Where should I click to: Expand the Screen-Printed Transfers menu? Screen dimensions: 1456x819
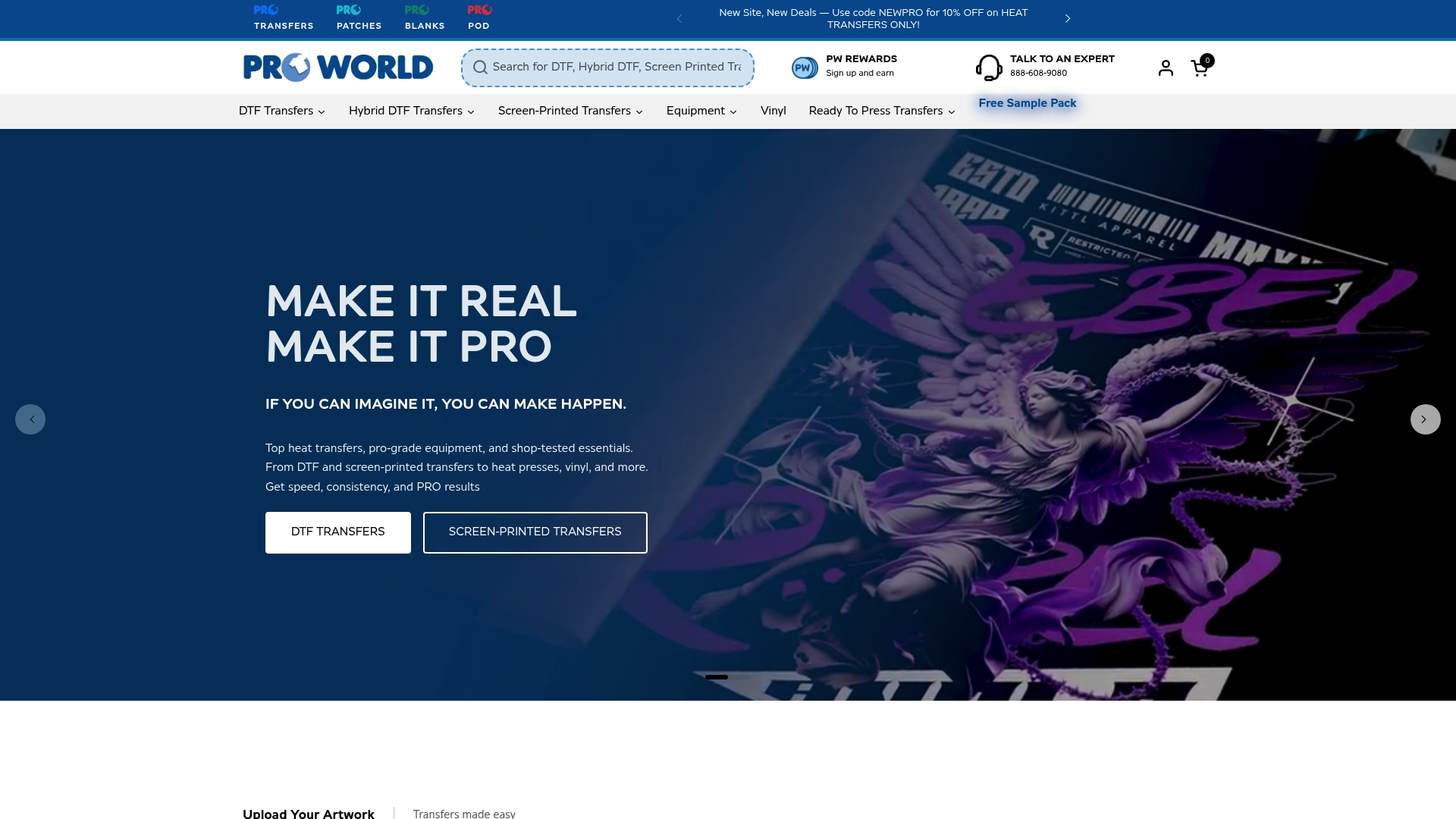[570, 111]
